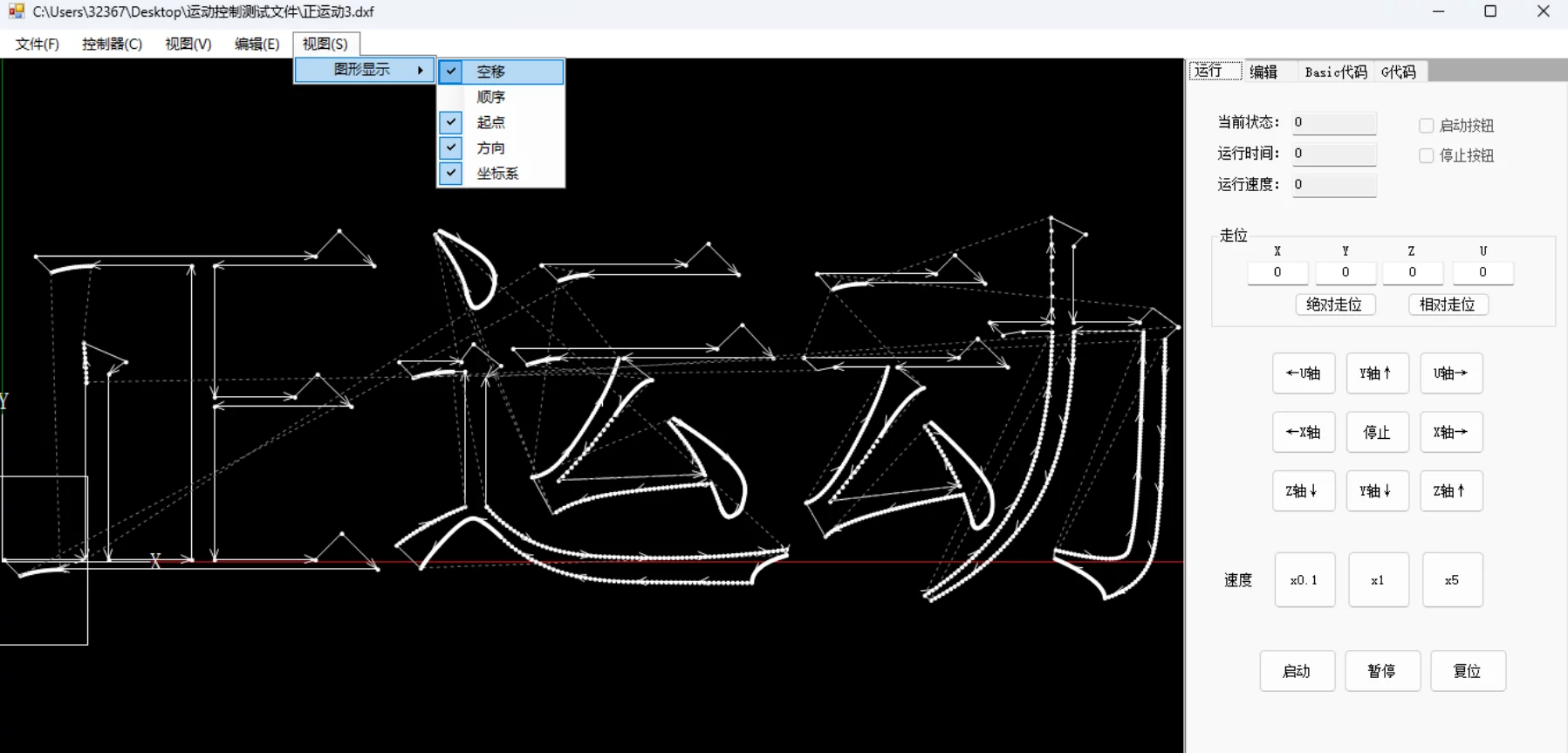
Task: Set speed multiplier to x0.1
Action: [x=1304, y=579]
